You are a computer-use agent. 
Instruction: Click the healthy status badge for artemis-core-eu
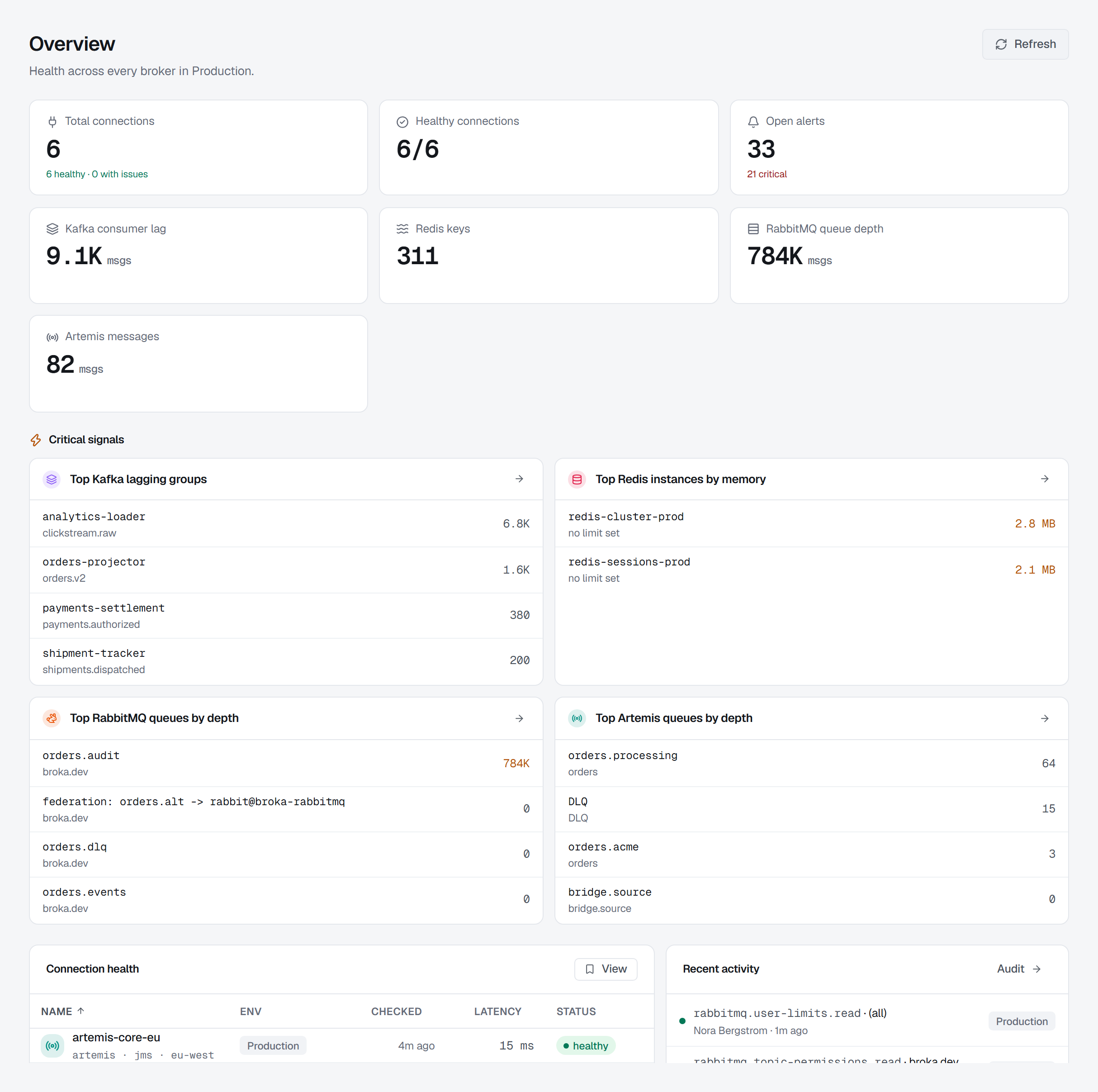(585, 1046)
